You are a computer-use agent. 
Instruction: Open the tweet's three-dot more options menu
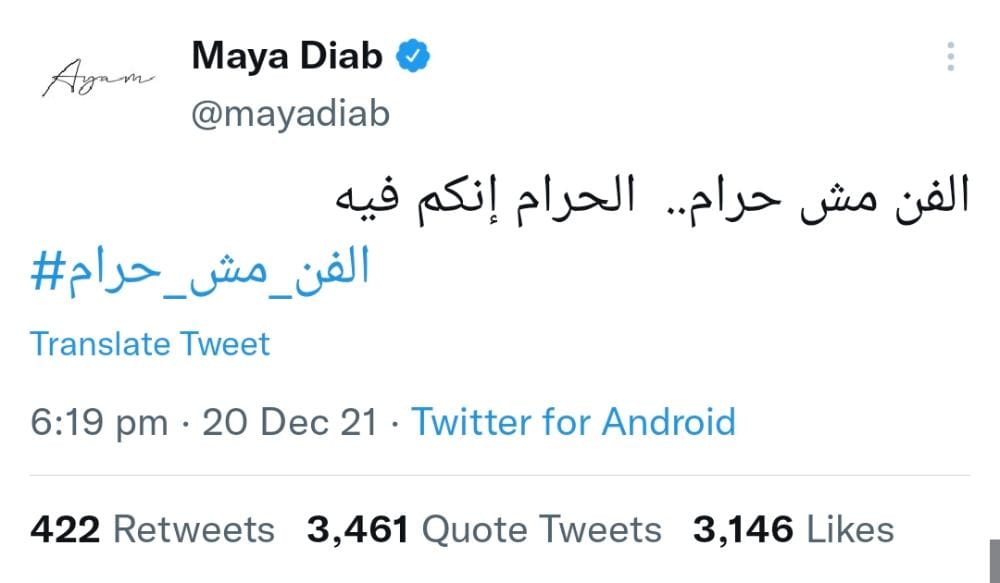[950, 56]
